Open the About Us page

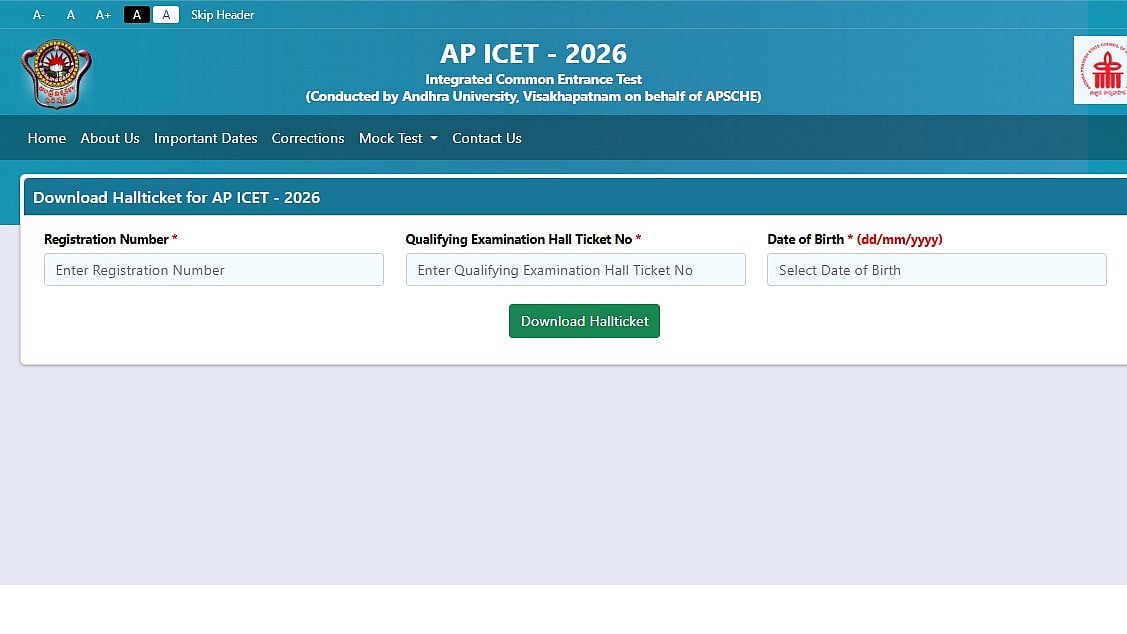click(110, 138)
